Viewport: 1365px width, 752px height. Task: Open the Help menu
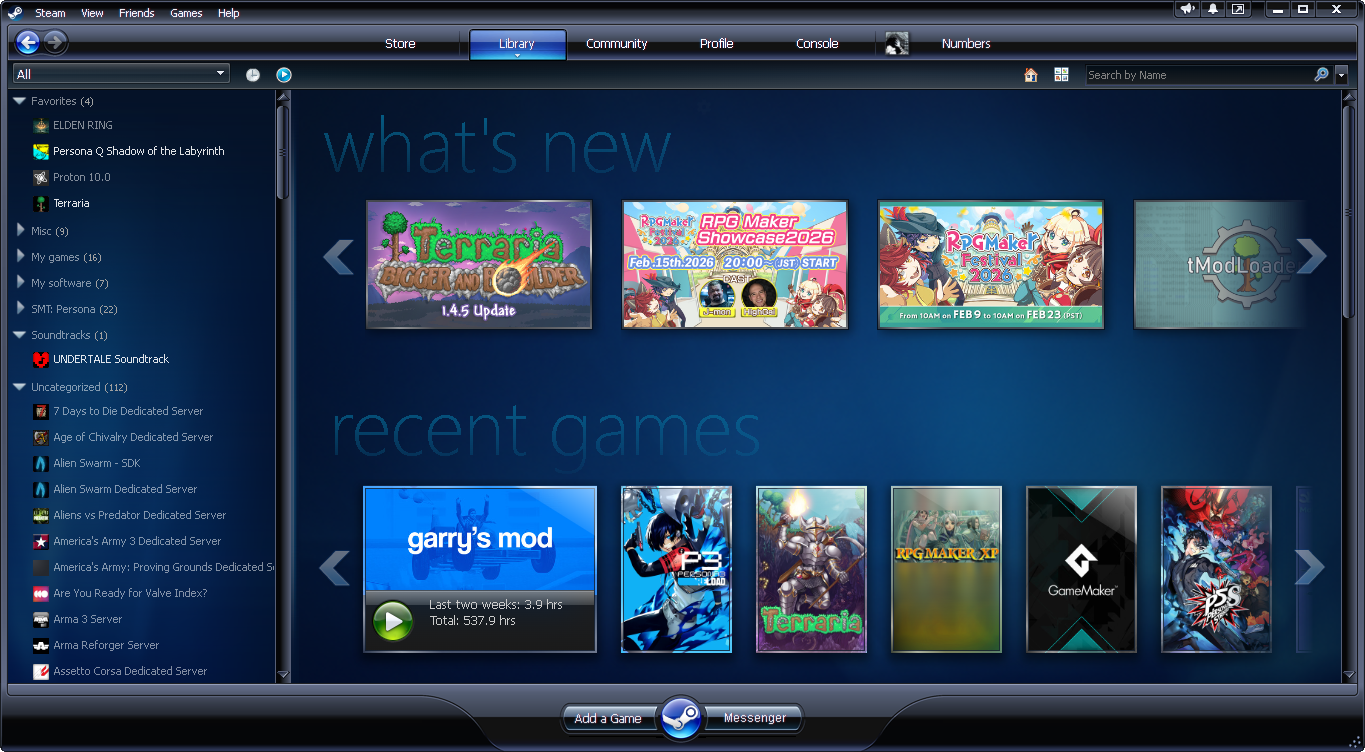pos(228,13)
